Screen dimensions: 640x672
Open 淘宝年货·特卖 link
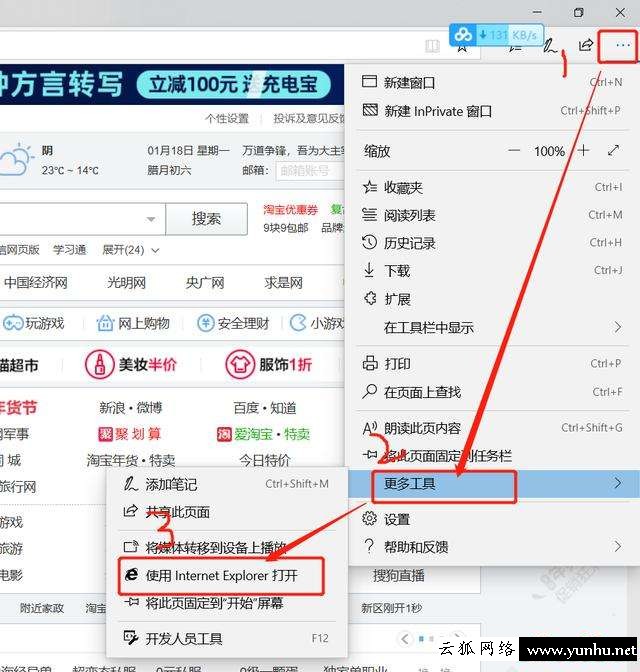coord(131,461)
